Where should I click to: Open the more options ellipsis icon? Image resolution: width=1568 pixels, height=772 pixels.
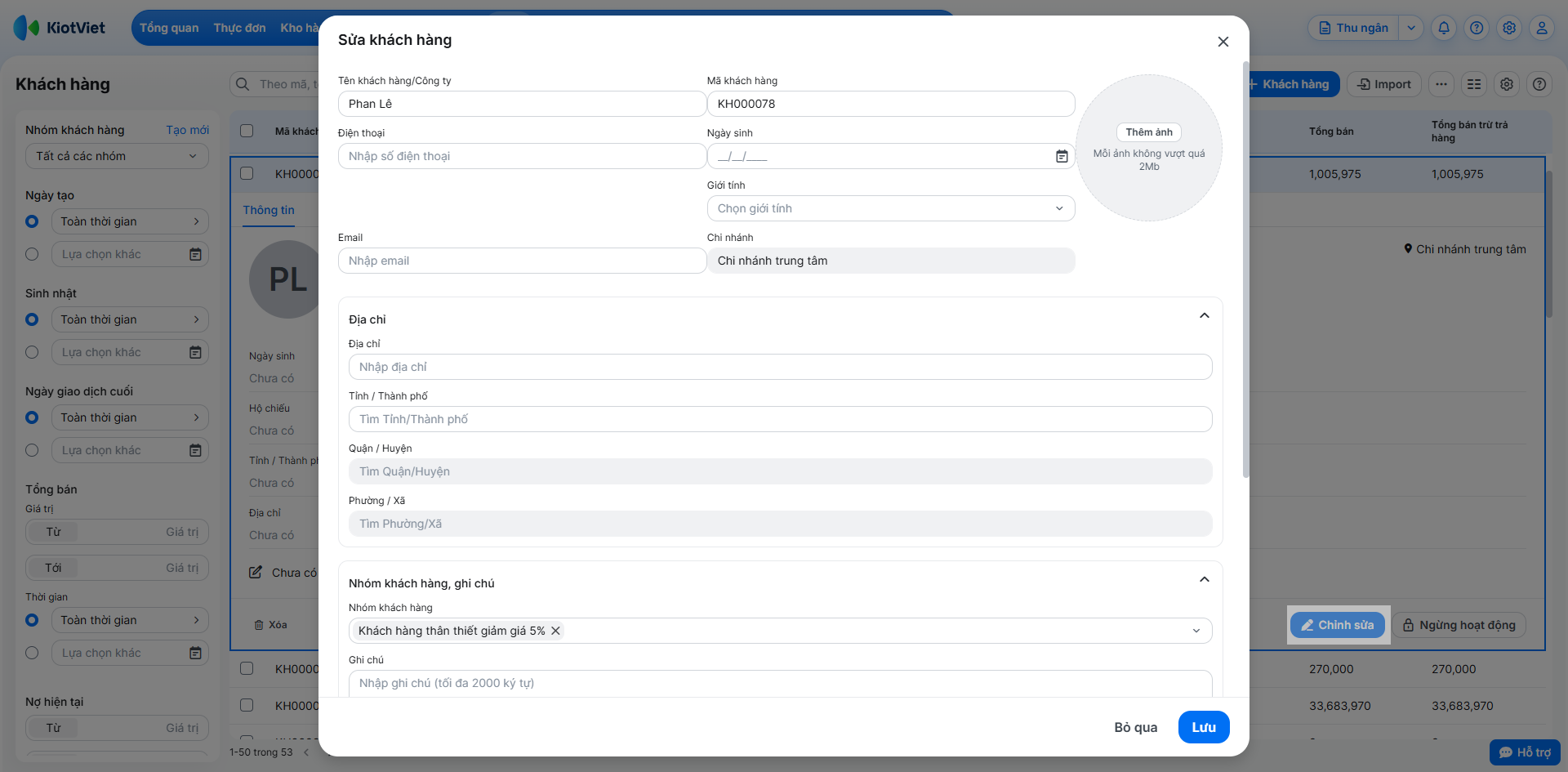click(1441, 84)
